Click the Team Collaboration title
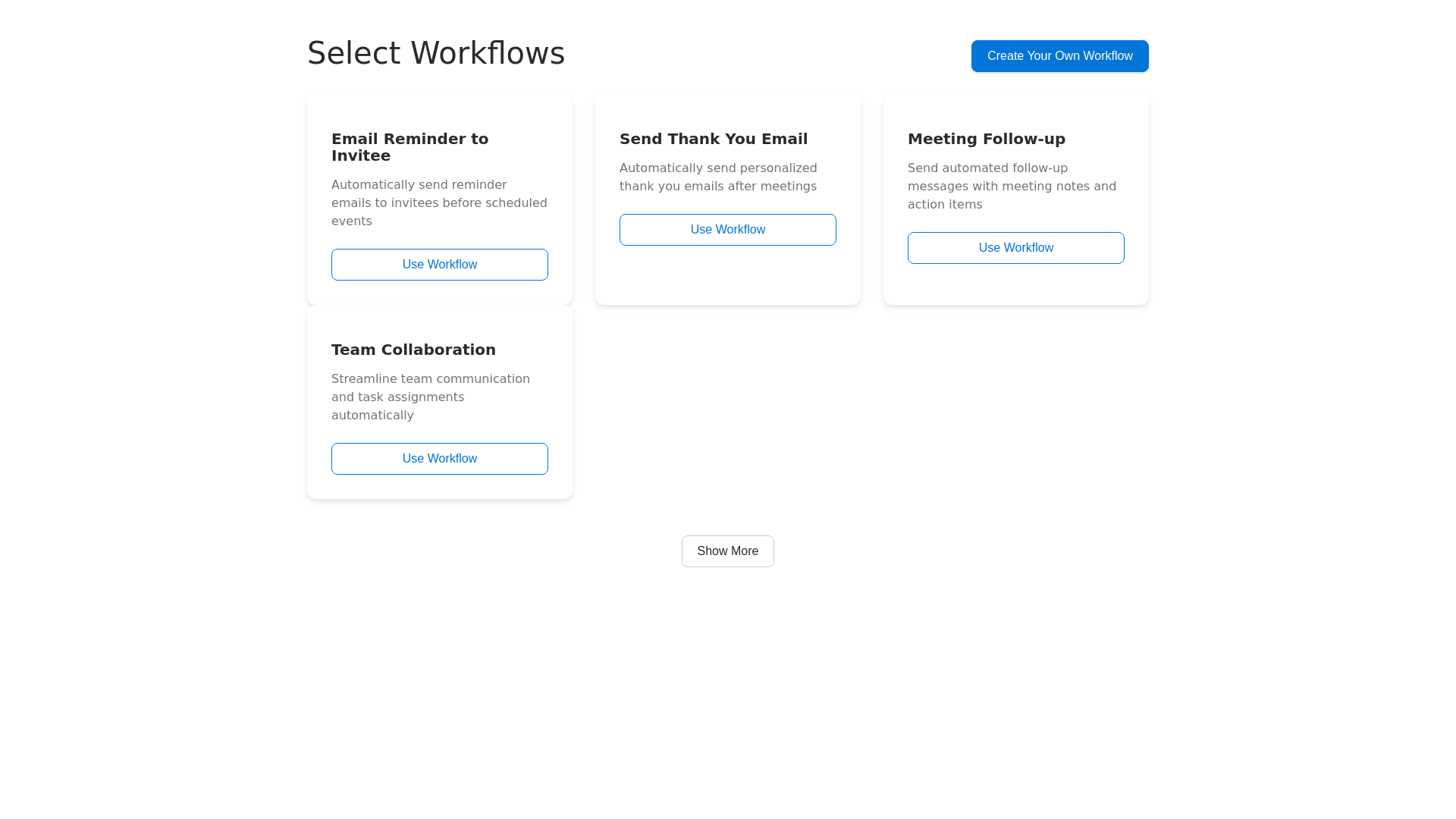Image resolution: width=1456 pixels, height=819 pixels. (x=413, y=350)
